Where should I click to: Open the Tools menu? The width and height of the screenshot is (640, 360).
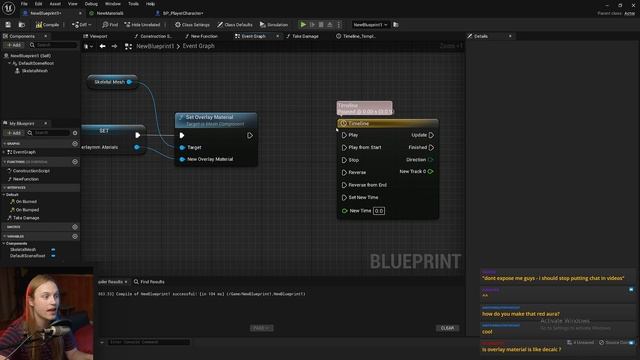(x=133, y=4)
